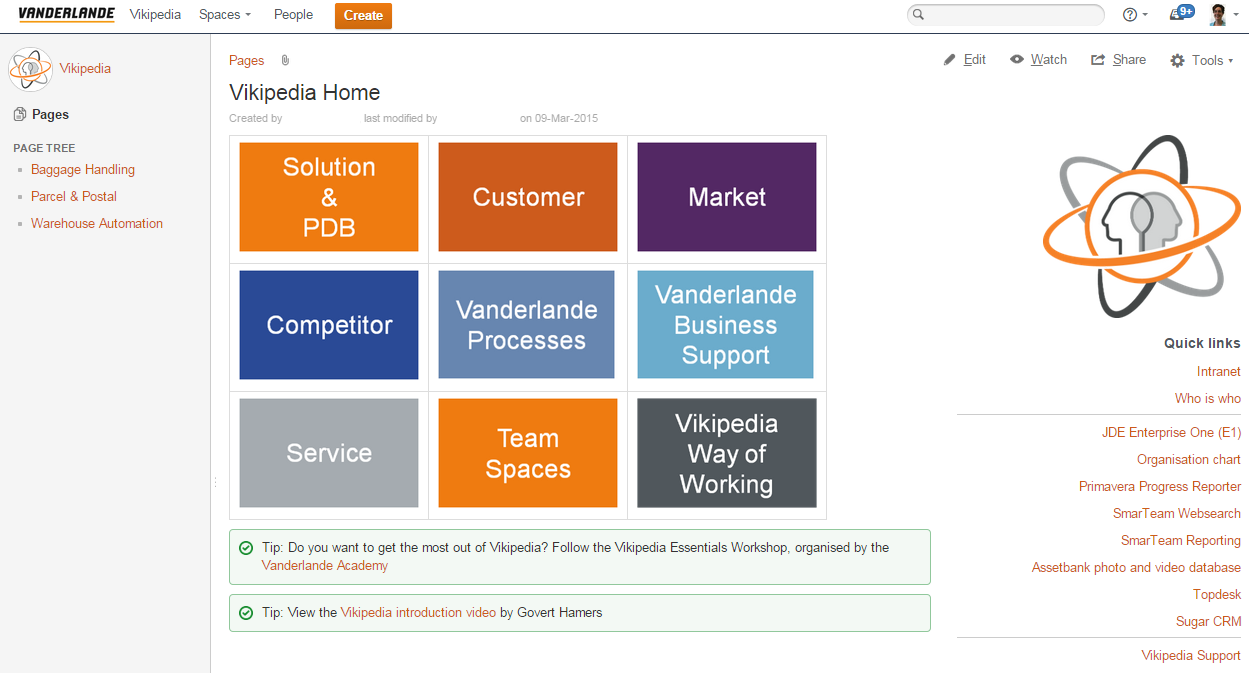Screen dimensions: 1249x673
Task: Open the grey Service tile
Action: 329,453
